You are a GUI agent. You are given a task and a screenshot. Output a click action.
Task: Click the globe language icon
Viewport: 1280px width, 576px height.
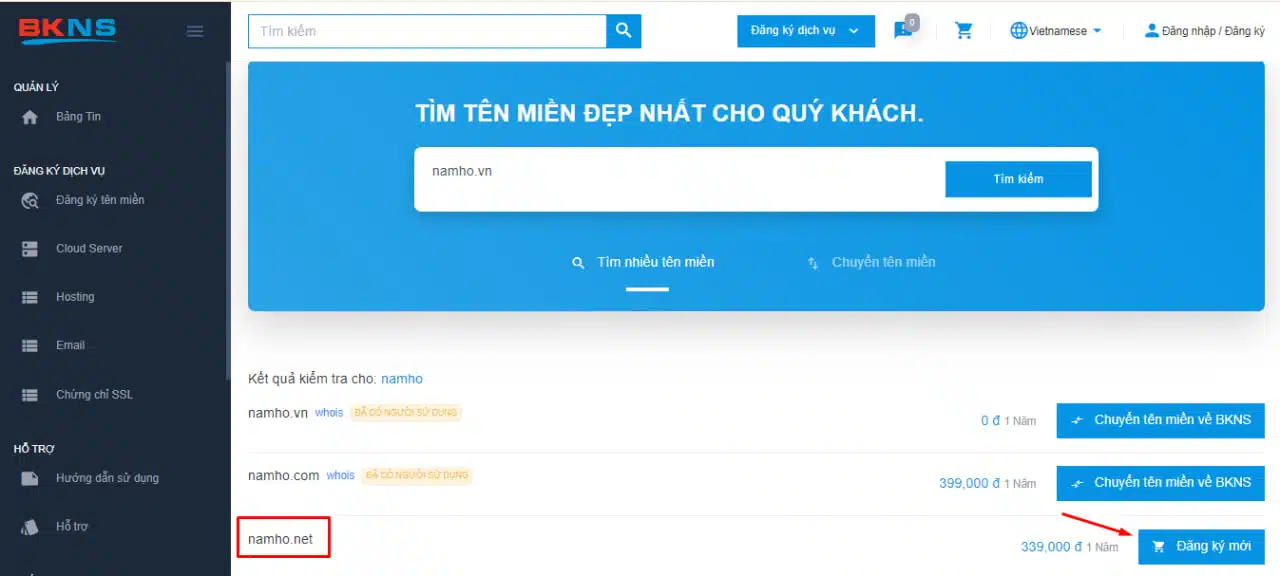[1019, 31]
